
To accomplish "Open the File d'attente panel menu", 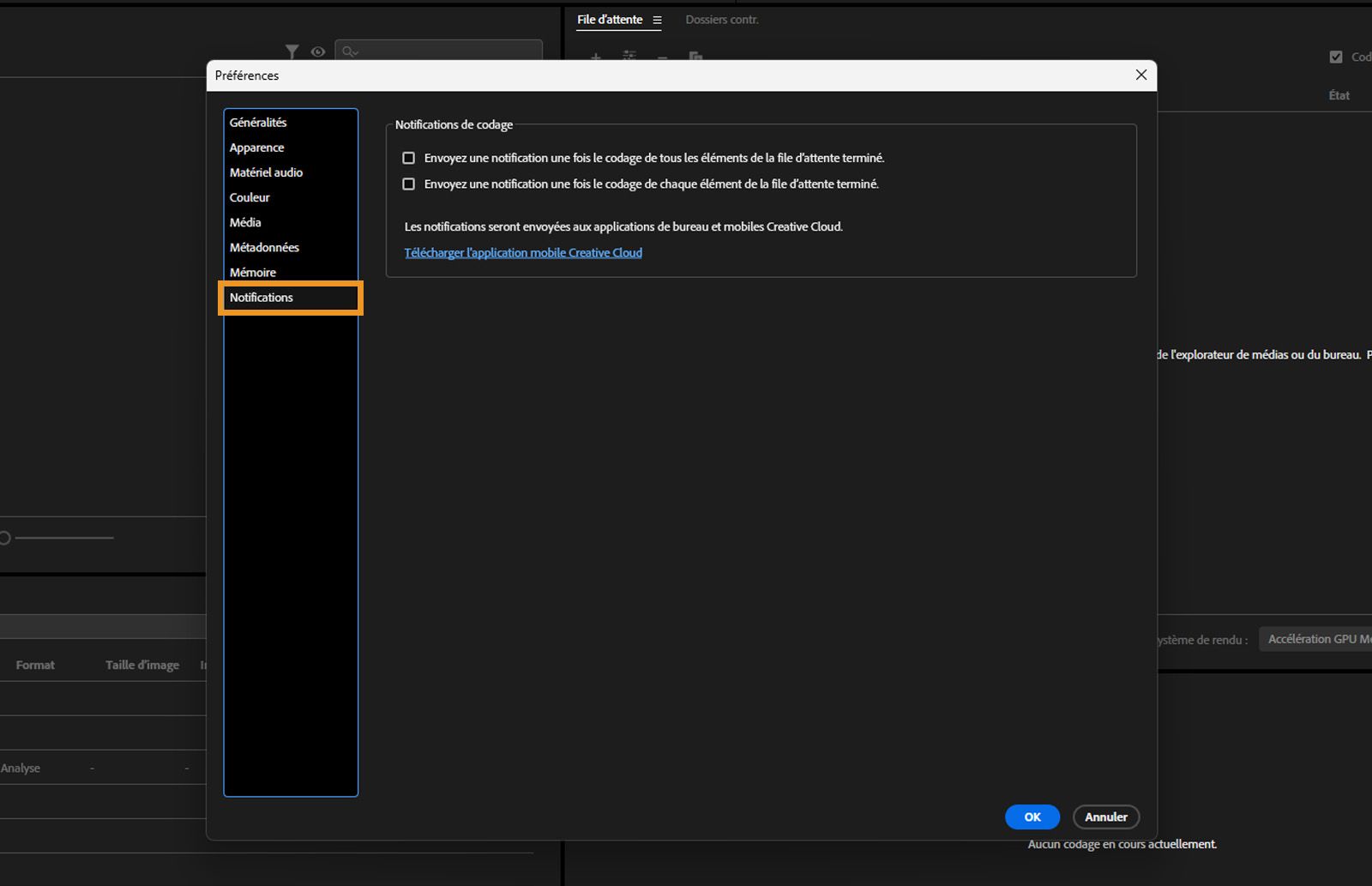I will [x=658, y=19].
